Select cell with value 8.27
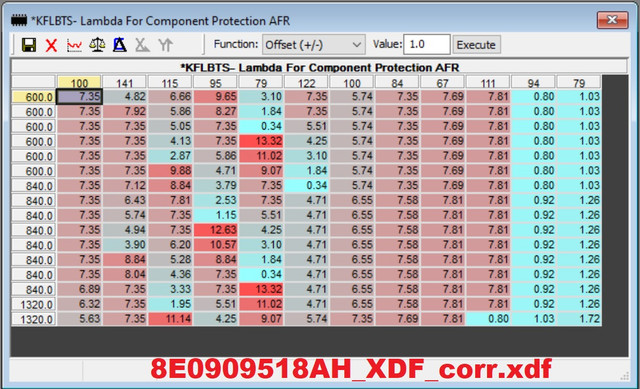Screen dimensions: 640x389 pyautogui.click(x=215, y=111)
